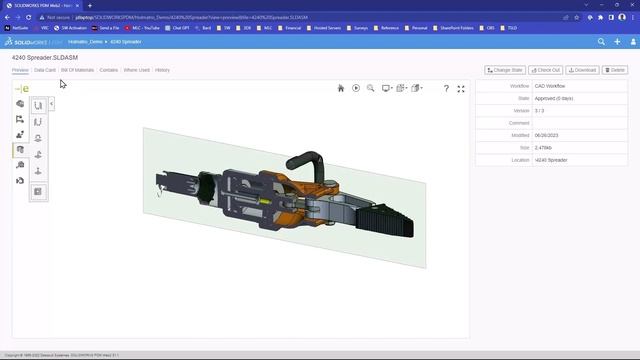This screenshot has width=640, height=360.
Task: Open the components cube tool in left sidebar
Action: (x=20, y=104)
